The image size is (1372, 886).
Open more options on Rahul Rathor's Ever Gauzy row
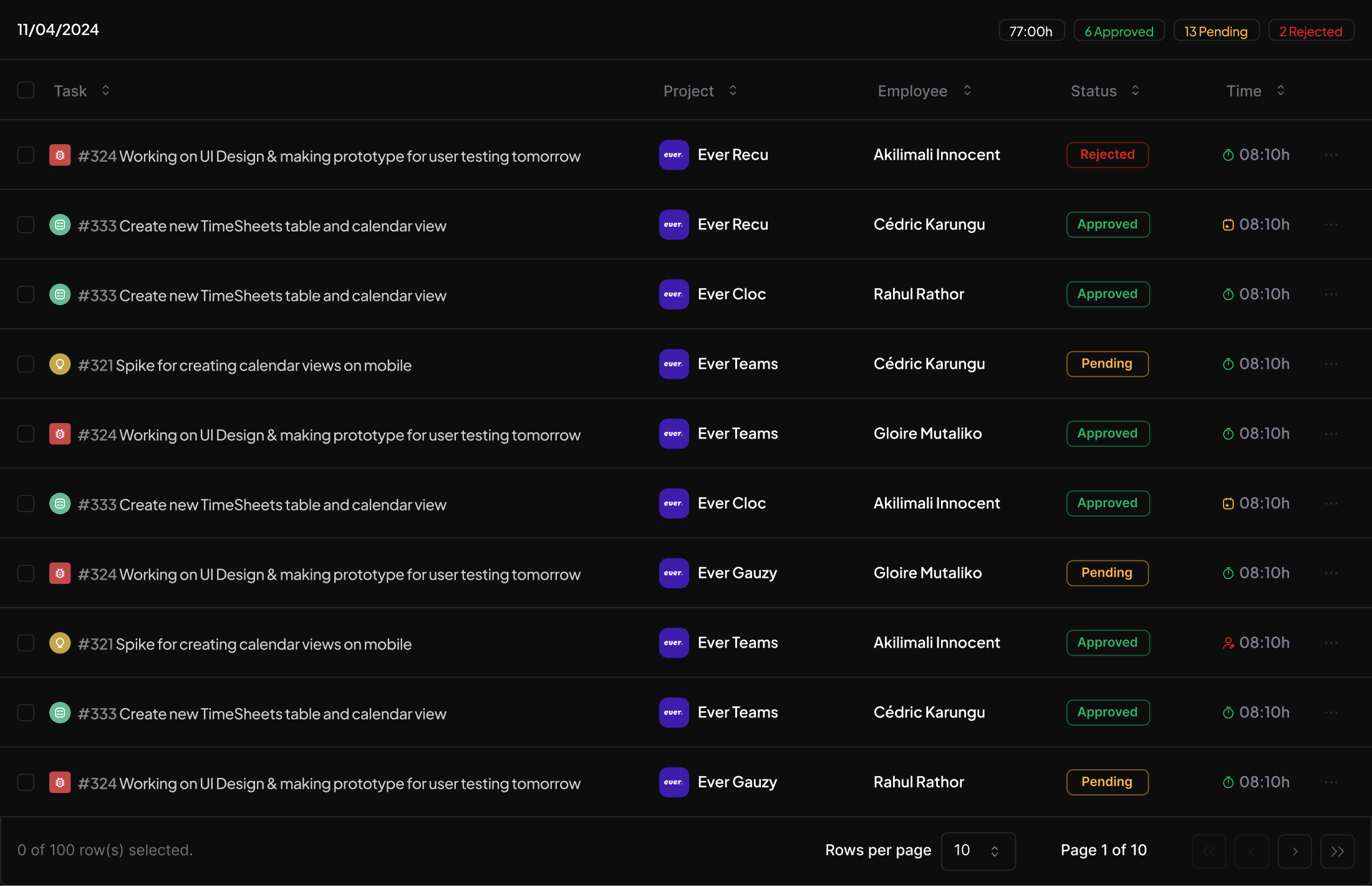point(1331,782)
